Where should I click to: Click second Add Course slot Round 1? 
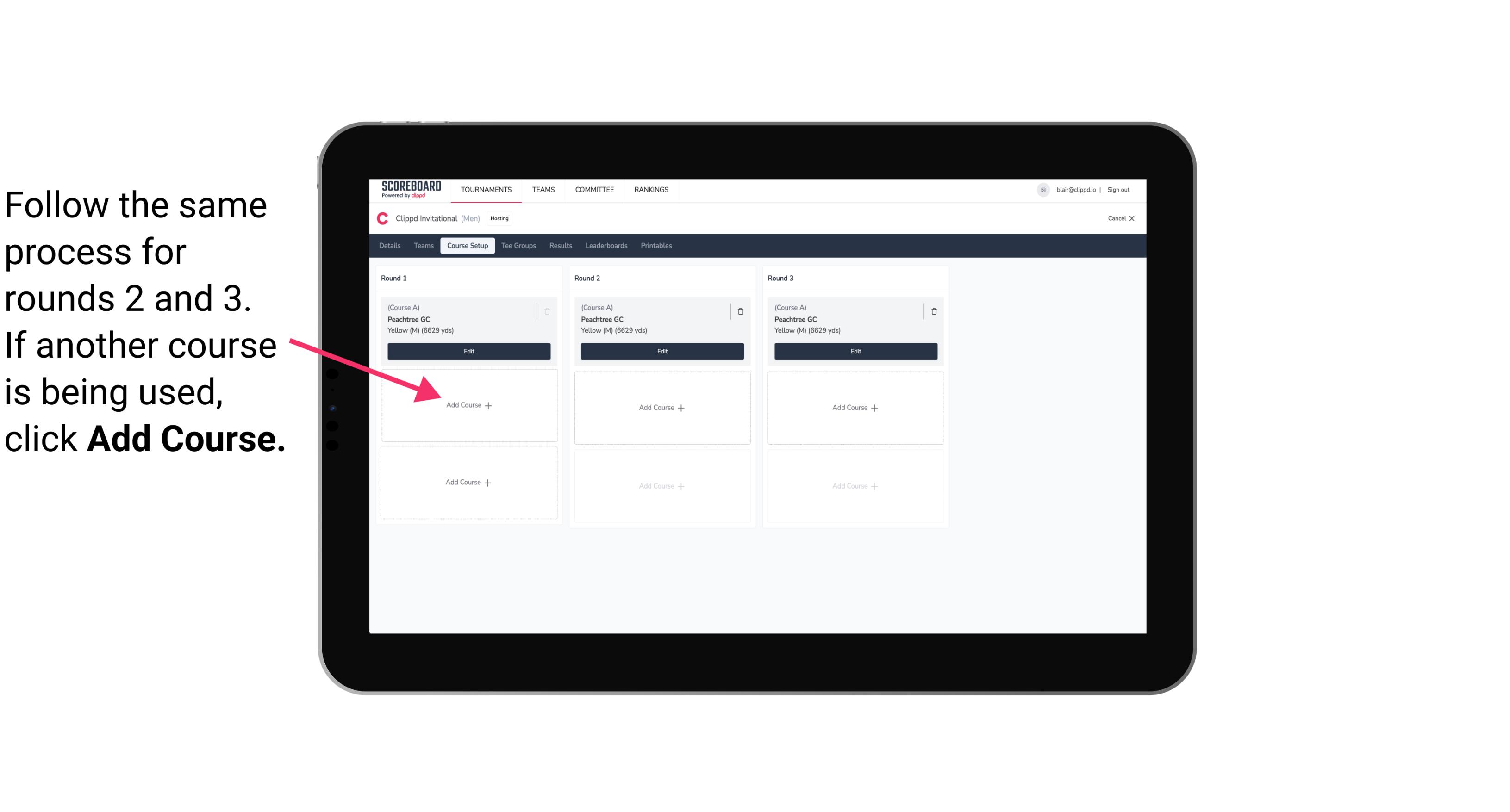(x=468, y=482)
